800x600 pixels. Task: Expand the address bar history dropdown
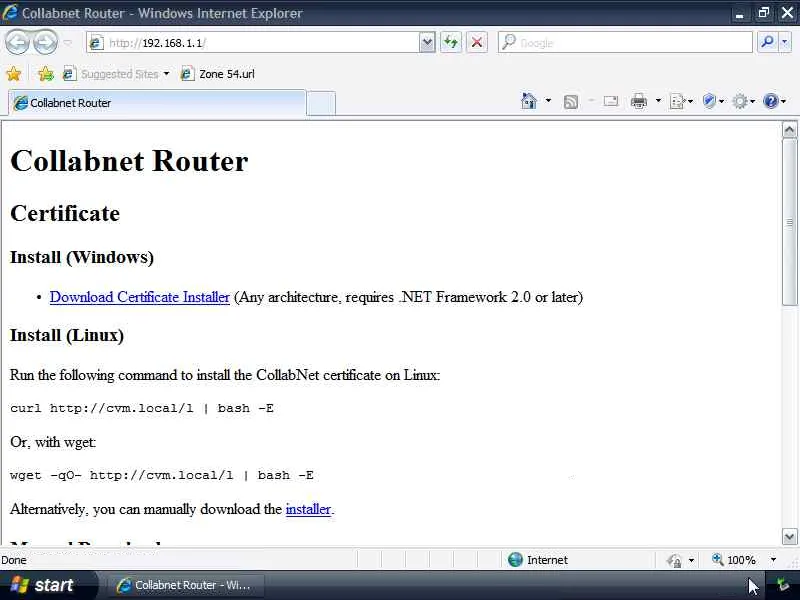(x=427, y=43)
